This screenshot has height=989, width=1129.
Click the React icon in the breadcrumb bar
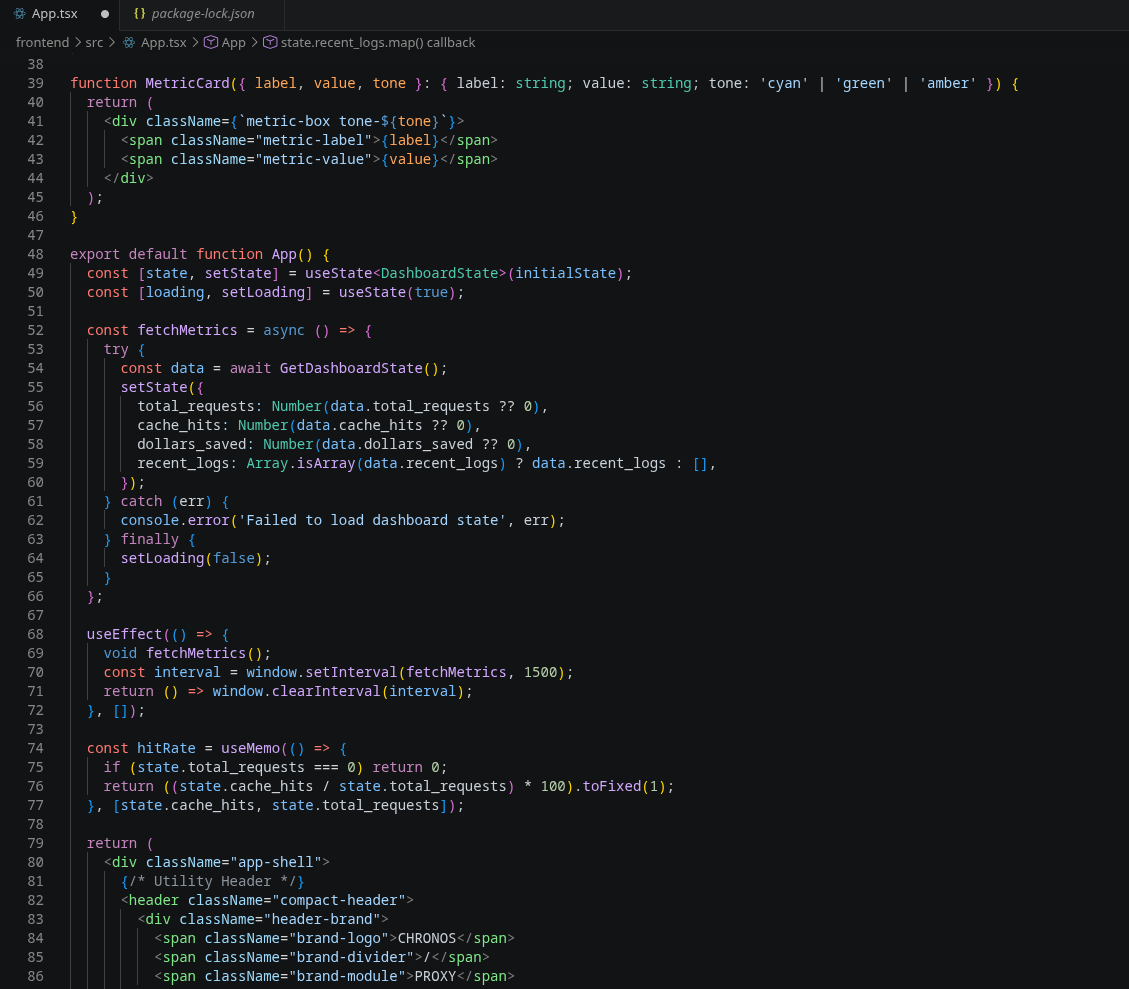128,42
